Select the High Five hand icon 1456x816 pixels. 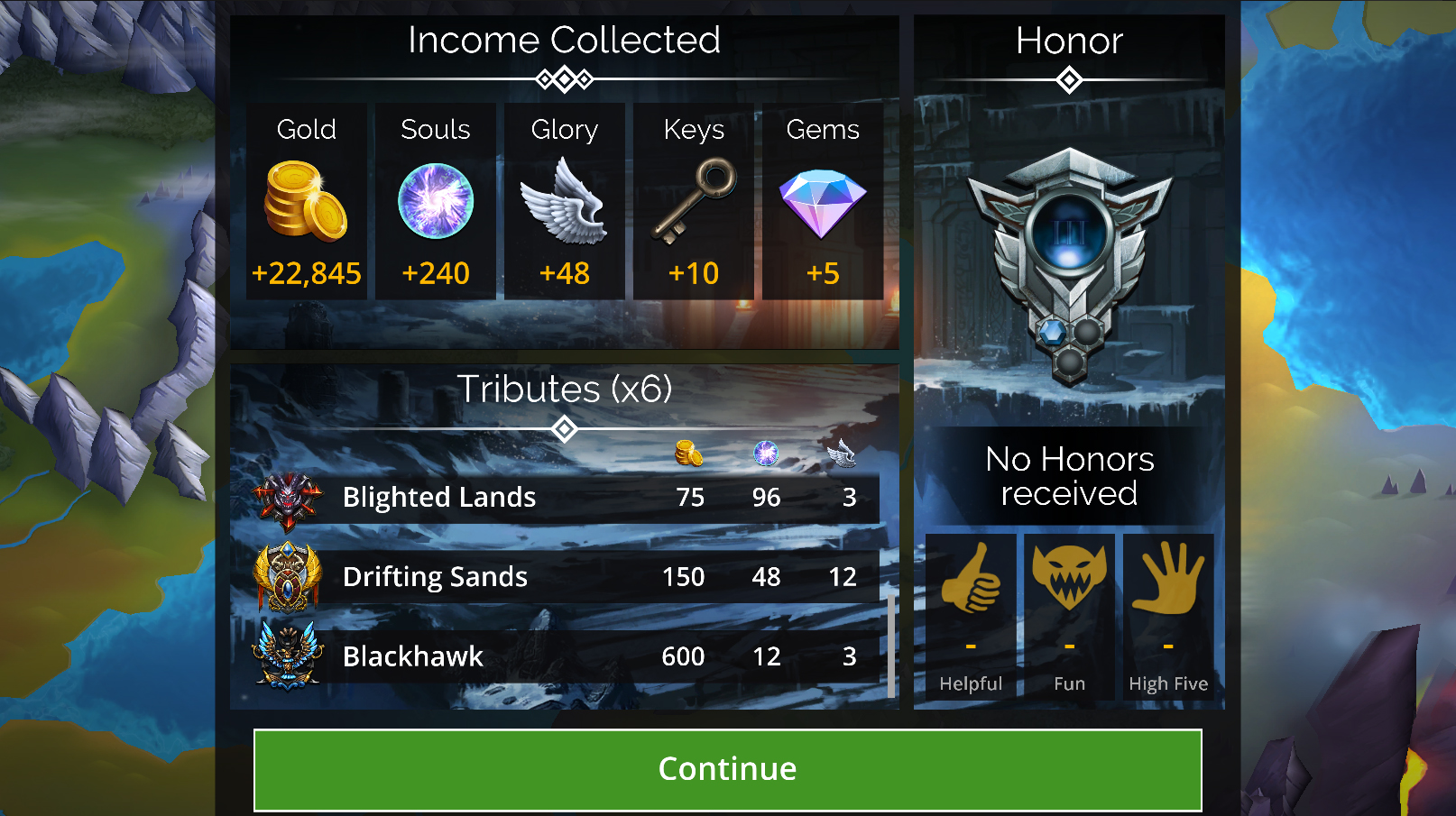click(1168, 578)
